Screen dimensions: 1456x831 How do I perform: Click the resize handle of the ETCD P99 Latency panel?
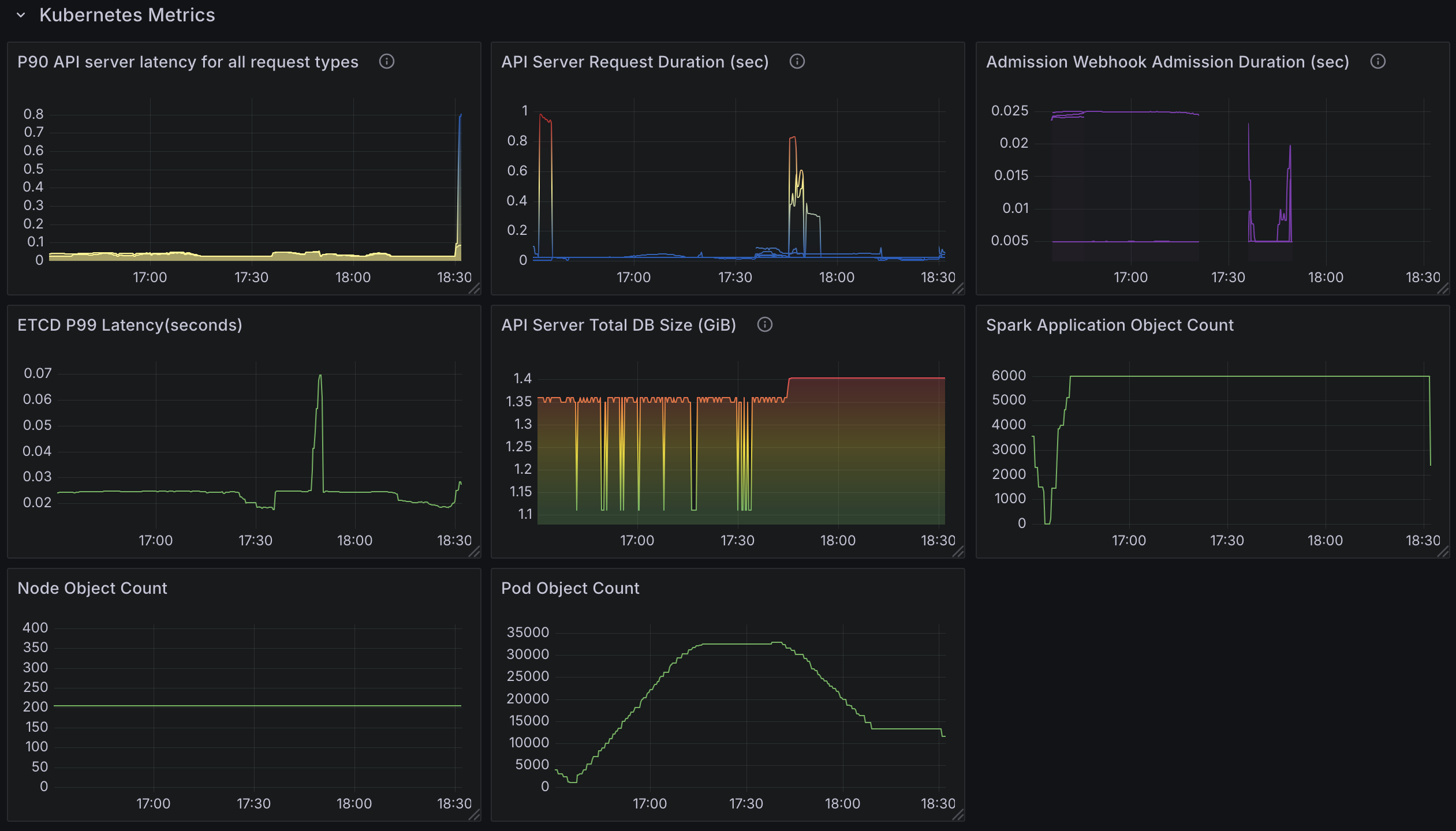475,553
